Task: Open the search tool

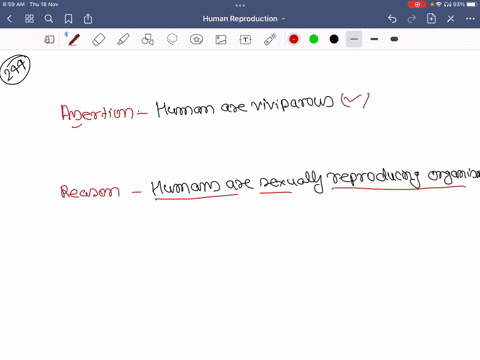Action: [x=49, y=19]
